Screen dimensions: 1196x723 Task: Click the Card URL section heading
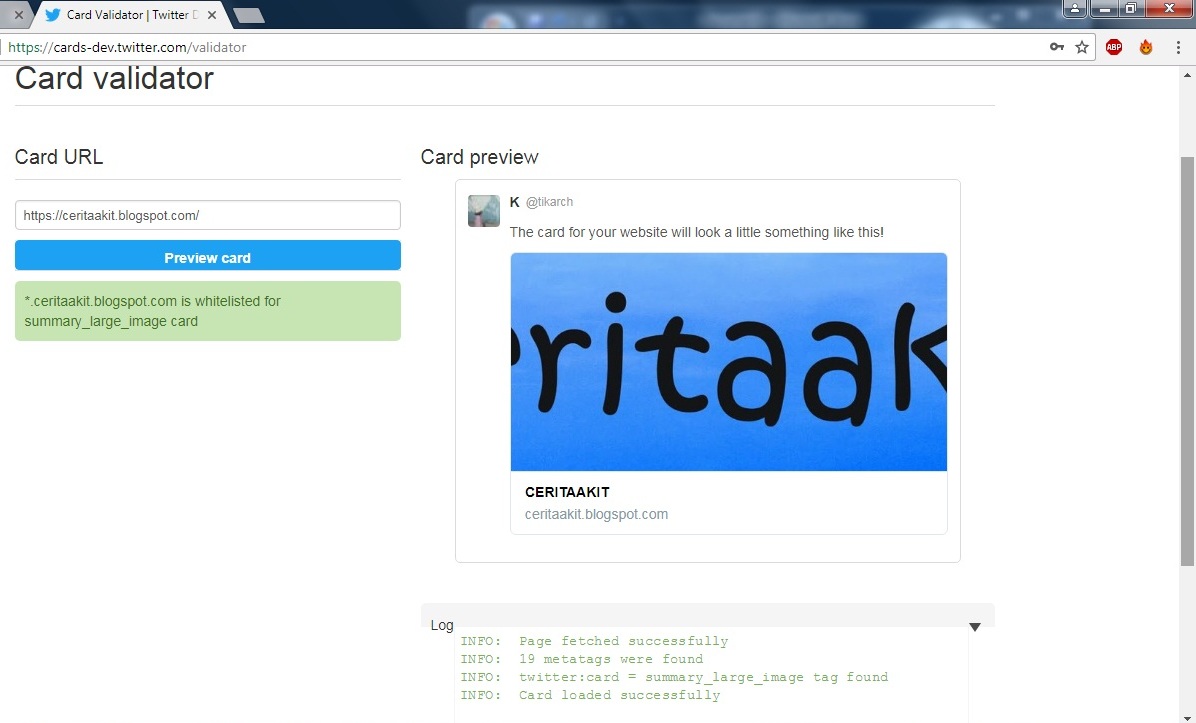59,157
